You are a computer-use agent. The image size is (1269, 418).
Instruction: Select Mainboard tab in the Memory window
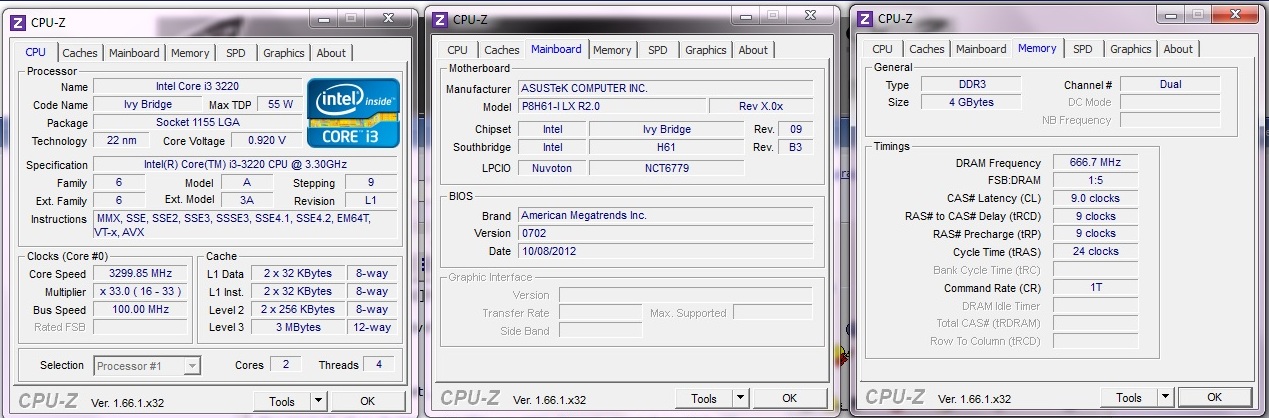[x=981, y=49]
